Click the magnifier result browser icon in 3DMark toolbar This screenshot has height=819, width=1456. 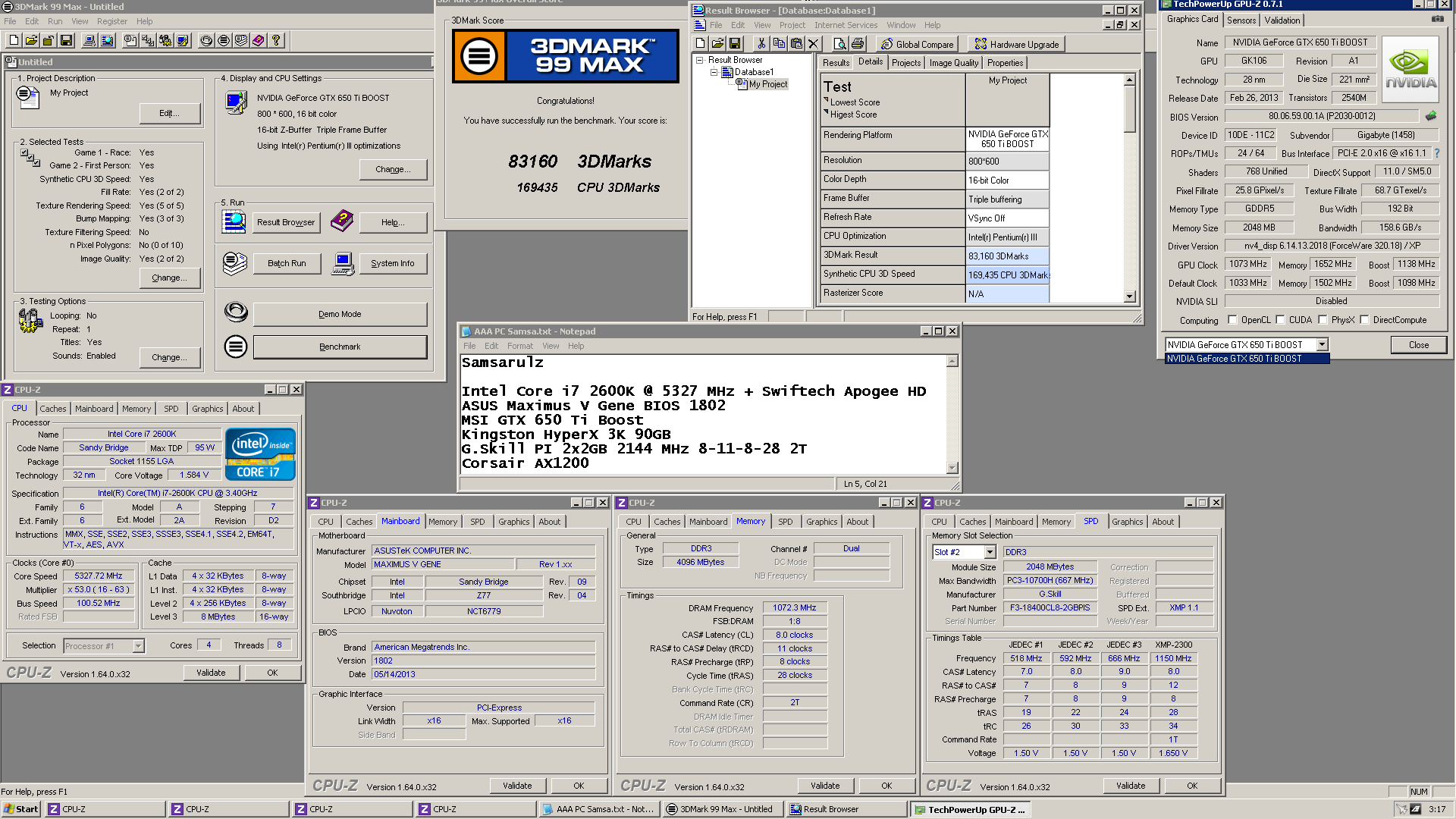107,40
